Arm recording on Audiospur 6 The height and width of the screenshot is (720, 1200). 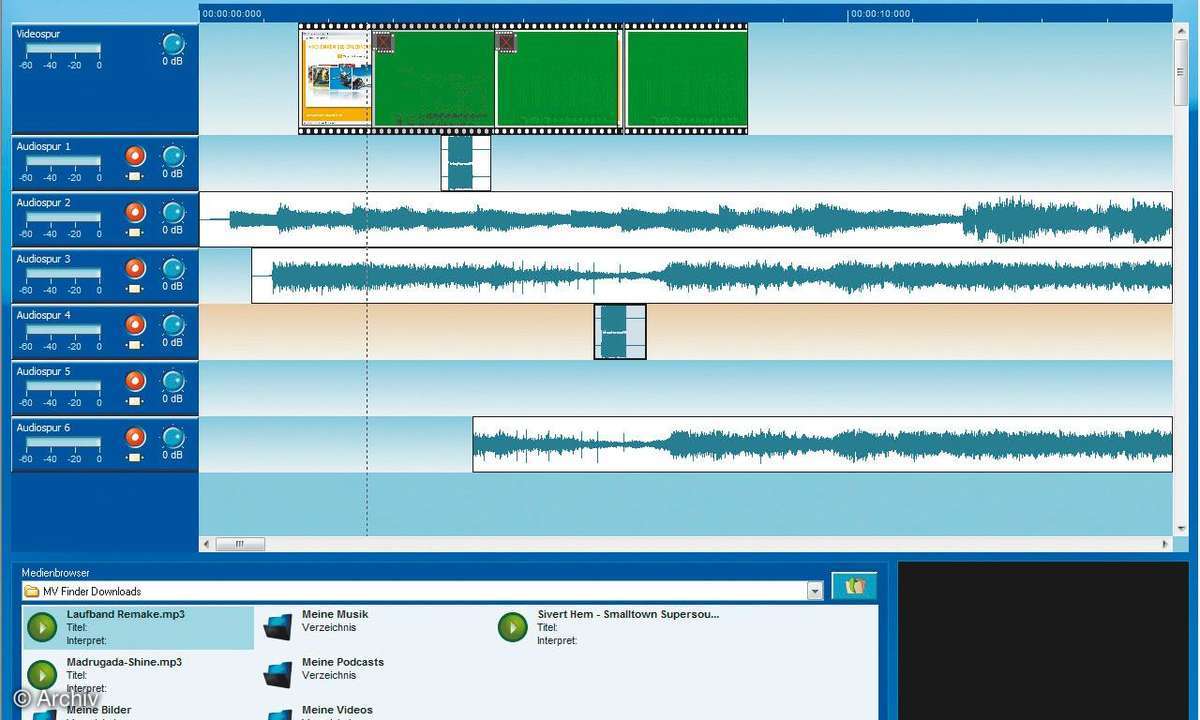136,437
